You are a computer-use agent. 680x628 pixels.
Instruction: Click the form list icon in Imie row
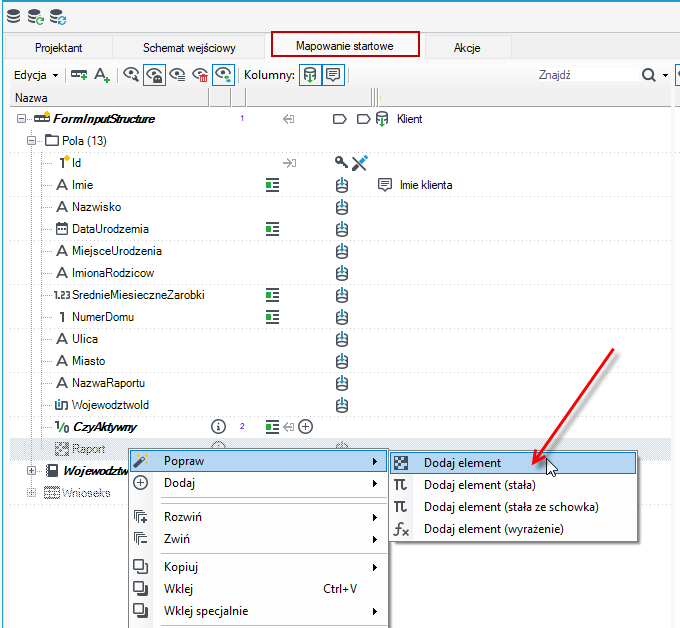click(272, 185)
